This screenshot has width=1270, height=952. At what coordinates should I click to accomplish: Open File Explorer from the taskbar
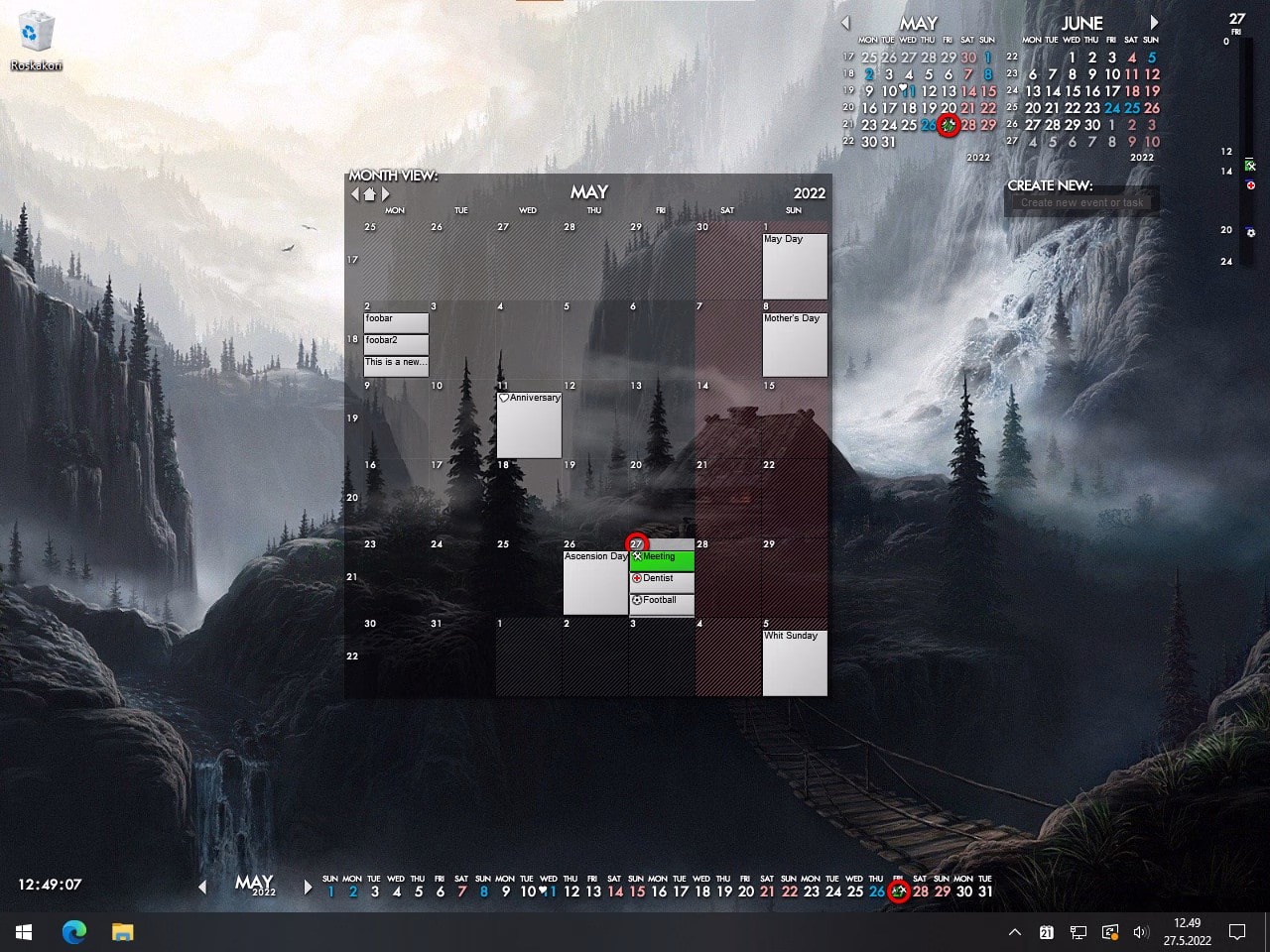(x=122, y=932)
